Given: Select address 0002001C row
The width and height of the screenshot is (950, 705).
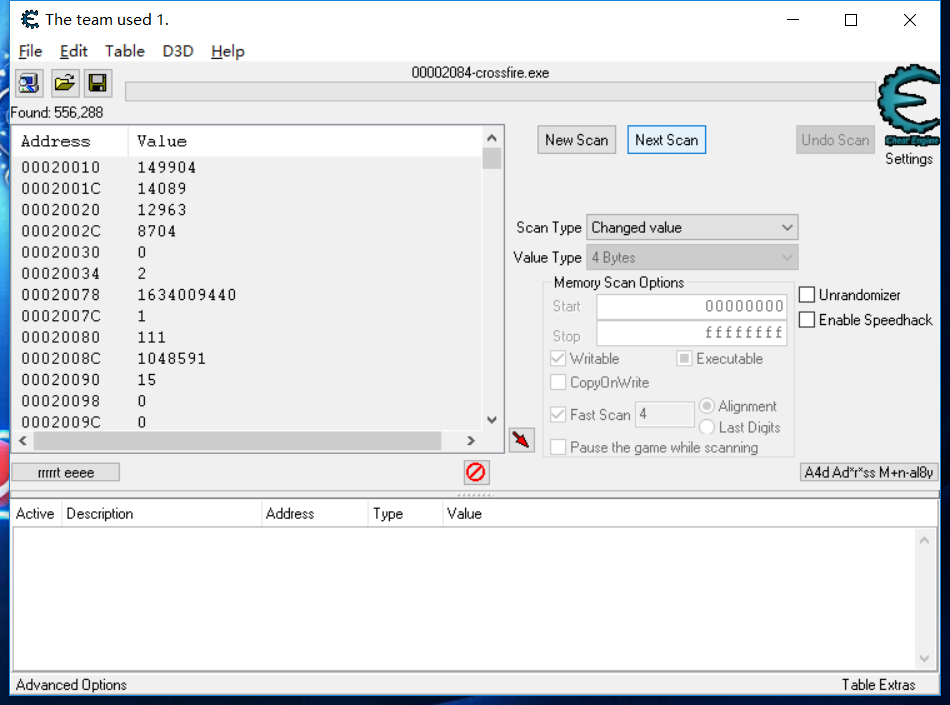Looking at the screenshot, I should (247, 188).
